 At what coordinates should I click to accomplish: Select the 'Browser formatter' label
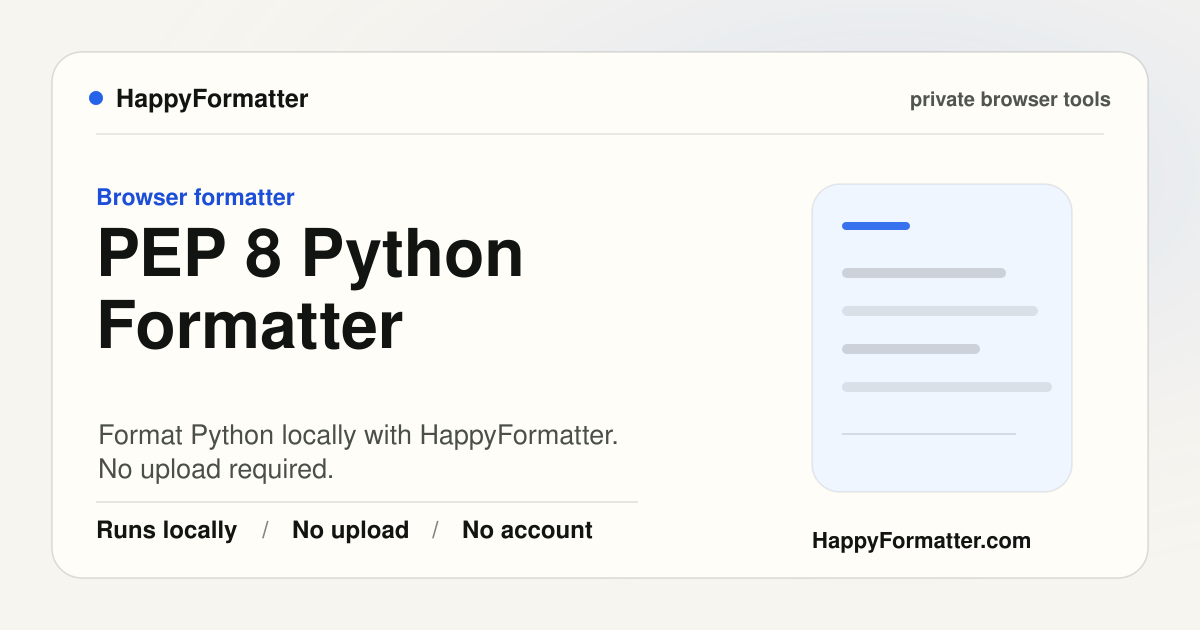[195, 197]
